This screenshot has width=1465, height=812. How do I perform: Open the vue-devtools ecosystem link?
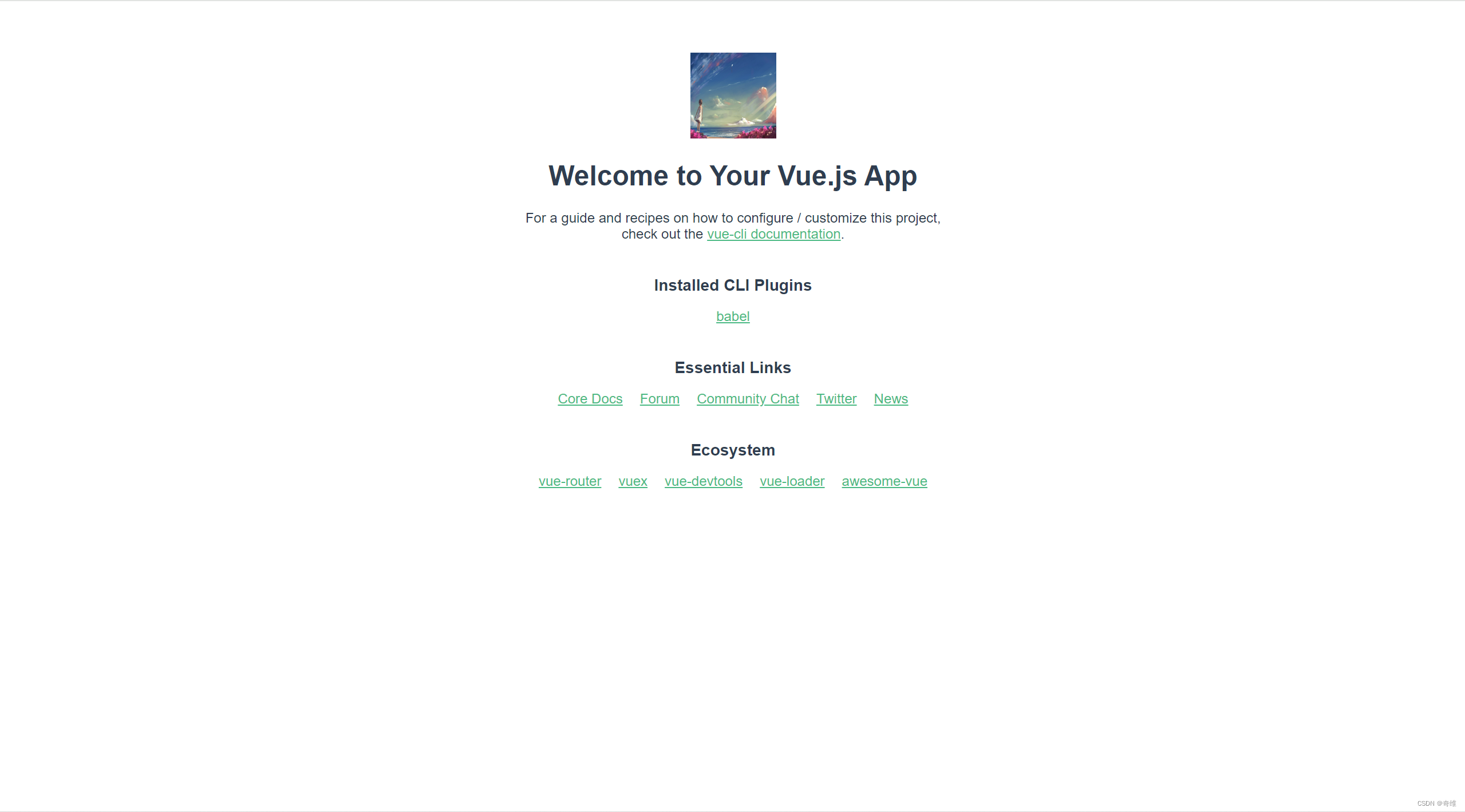pos(703,481)
